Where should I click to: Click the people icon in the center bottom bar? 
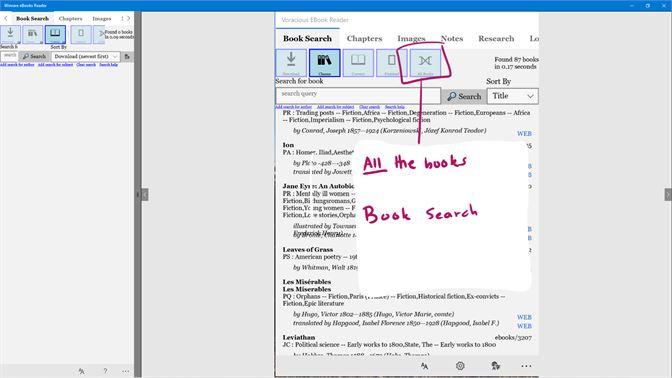[x=495, y=366]
